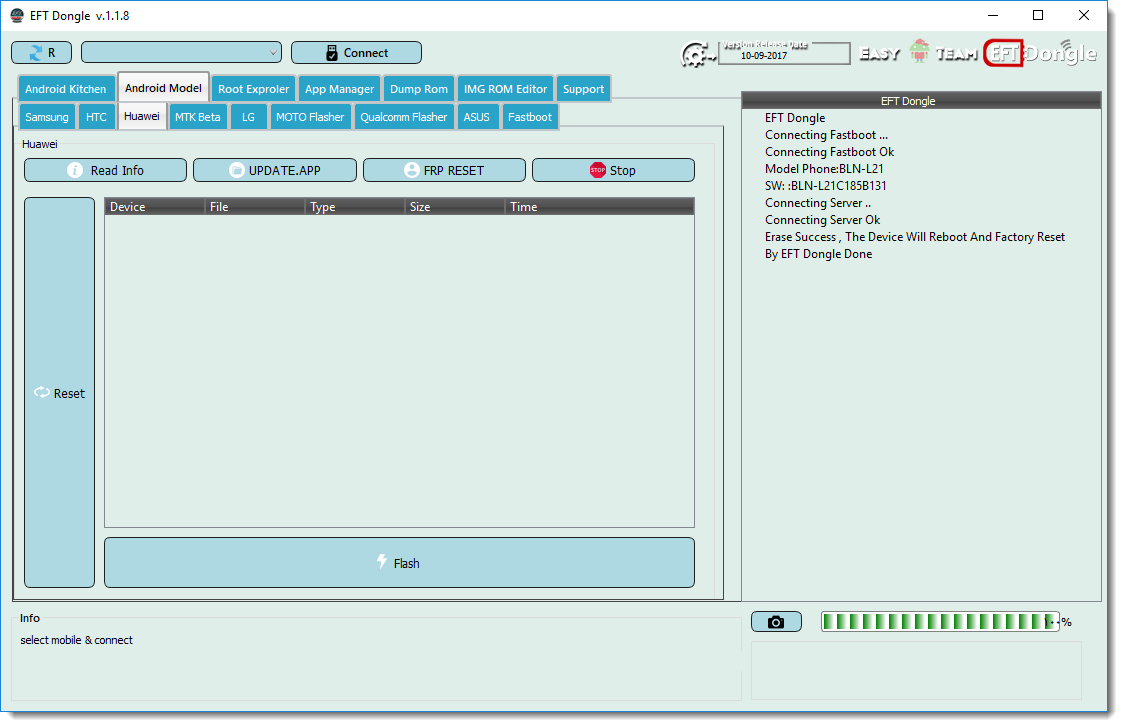
Task: Select the Huawei sub-tab
Action: coord(142,116)
